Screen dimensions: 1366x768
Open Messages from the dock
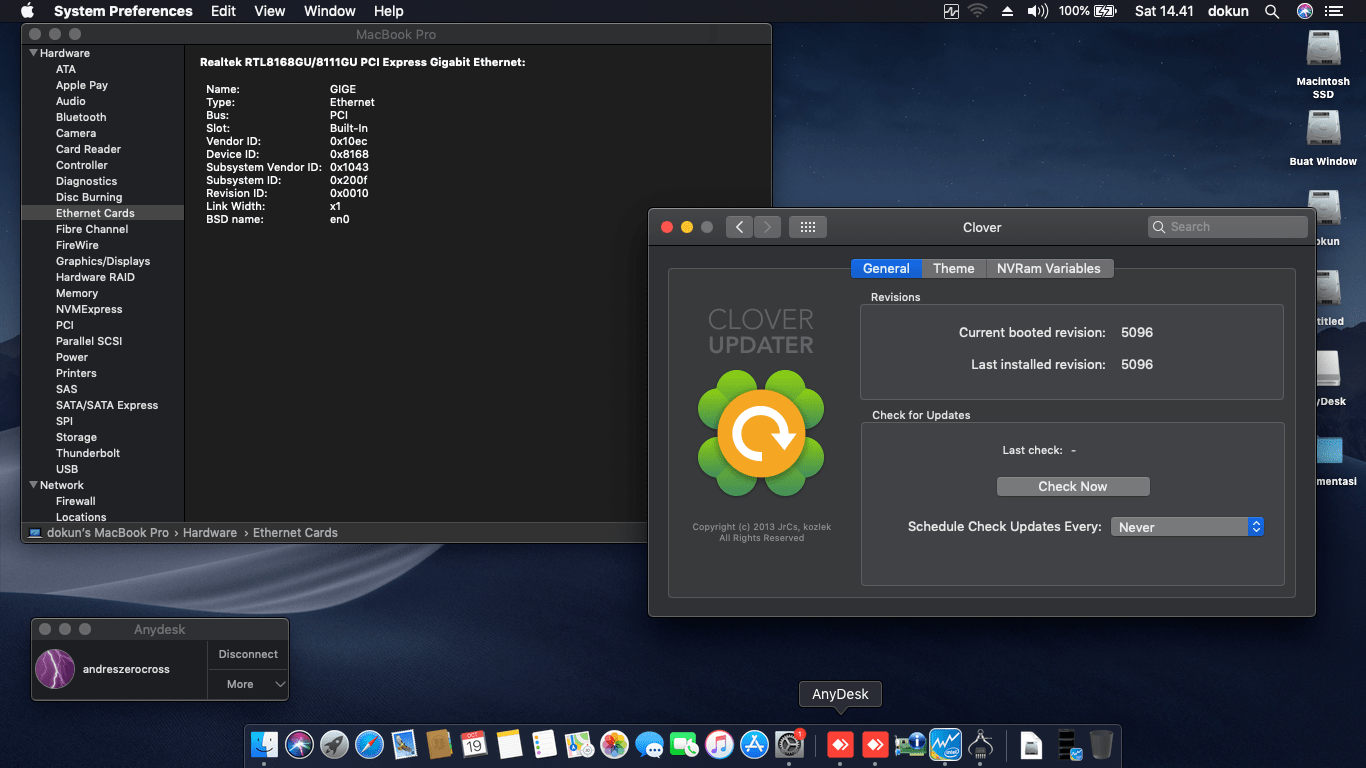coord(649,744)
